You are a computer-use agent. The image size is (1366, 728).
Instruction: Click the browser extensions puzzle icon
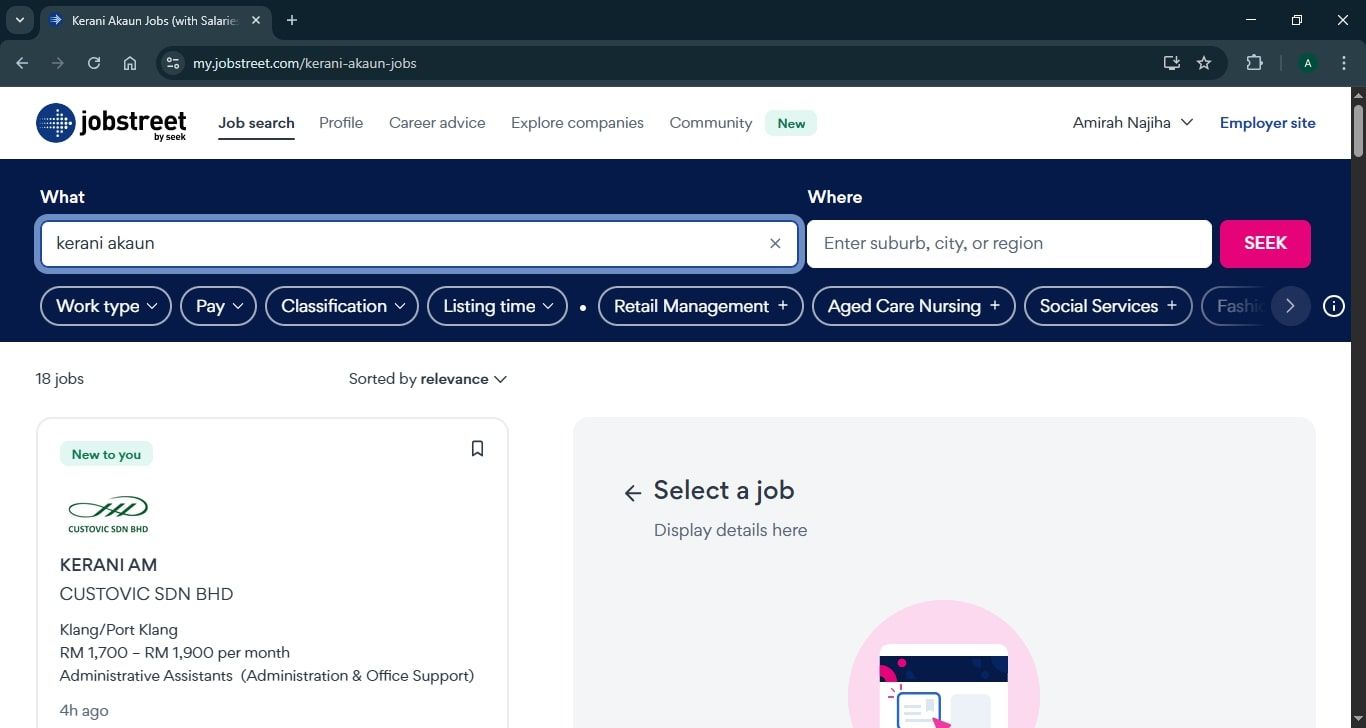pyautogui.click(x=1254, y=62)
